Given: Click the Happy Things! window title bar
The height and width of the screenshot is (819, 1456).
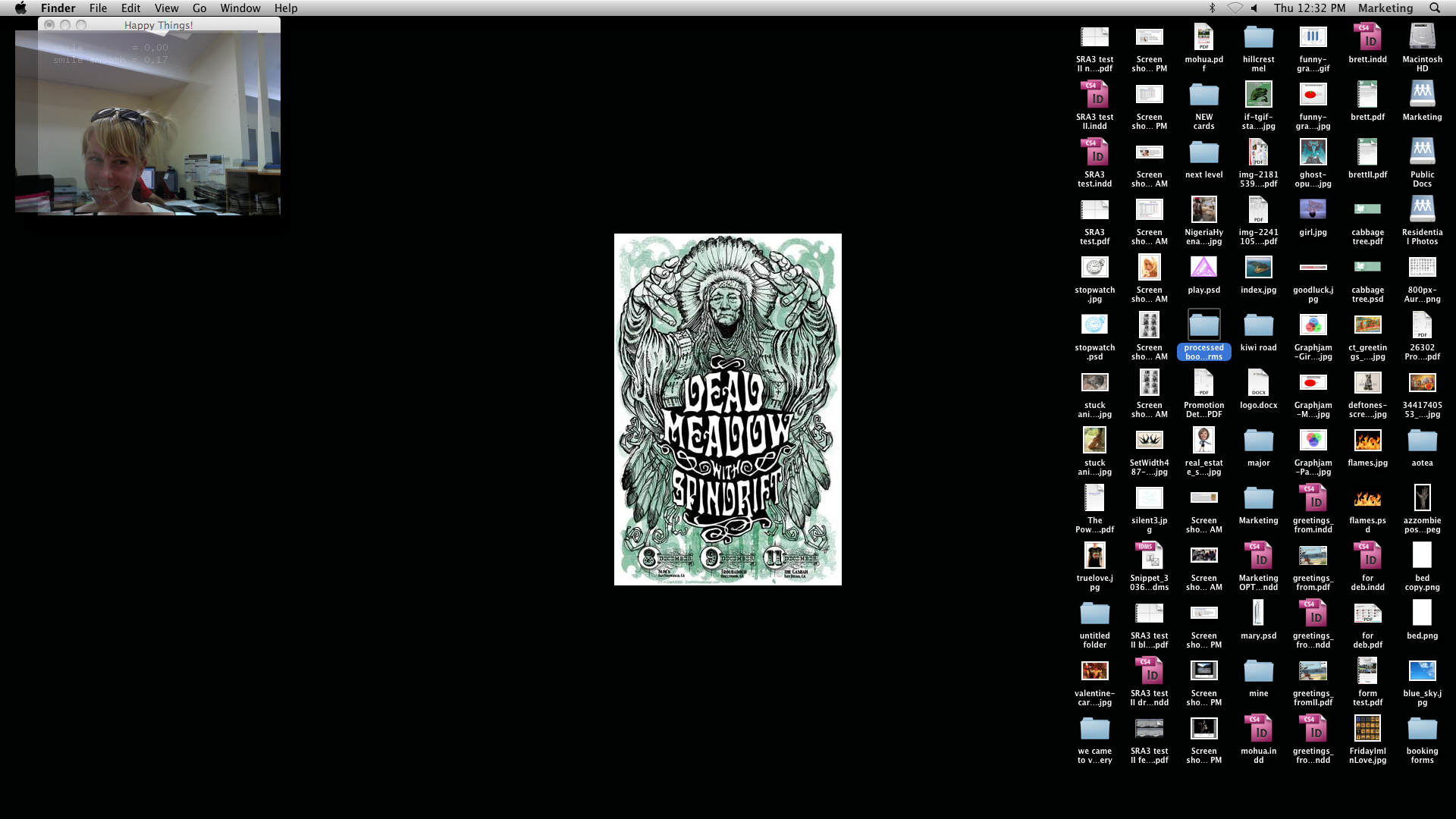Looking at the screenshot, I should tap(158, 25).
